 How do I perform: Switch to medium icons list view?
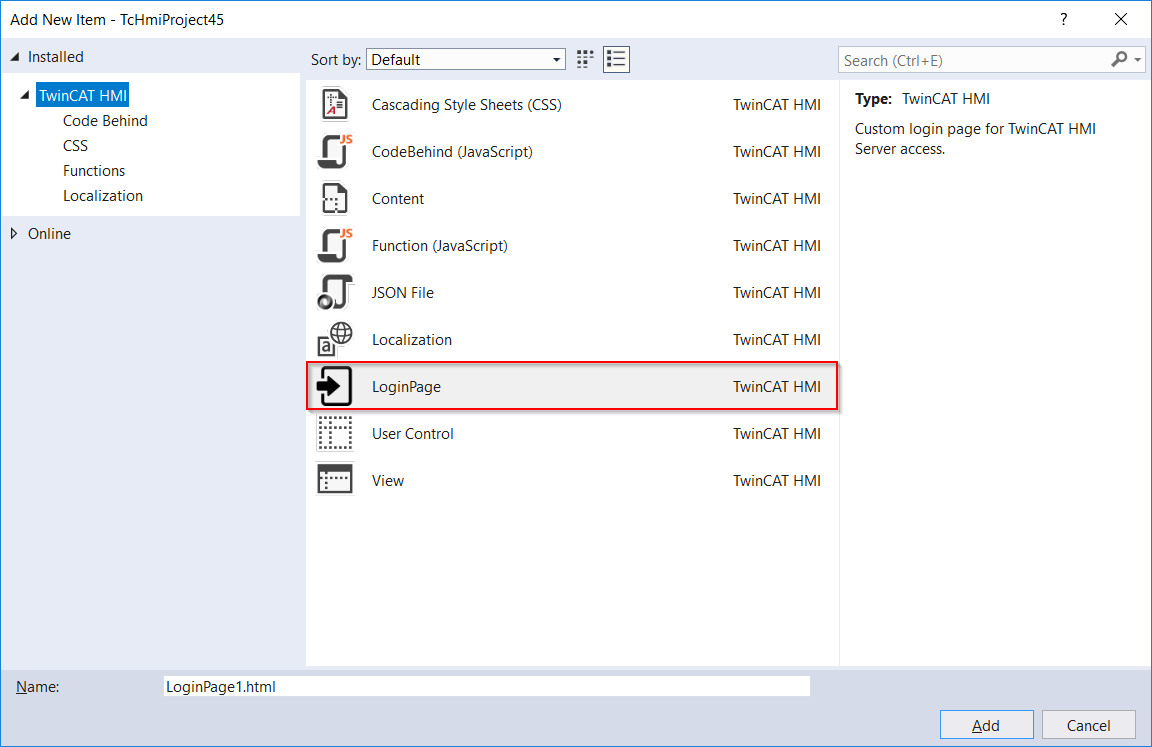tap(616, 59)
